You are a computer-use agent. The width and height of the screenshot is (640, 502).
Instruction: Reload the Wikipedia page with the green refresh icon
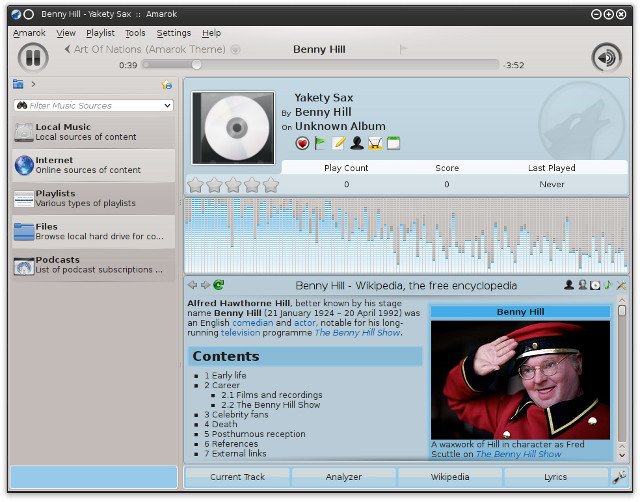click(x=219, y=285)
